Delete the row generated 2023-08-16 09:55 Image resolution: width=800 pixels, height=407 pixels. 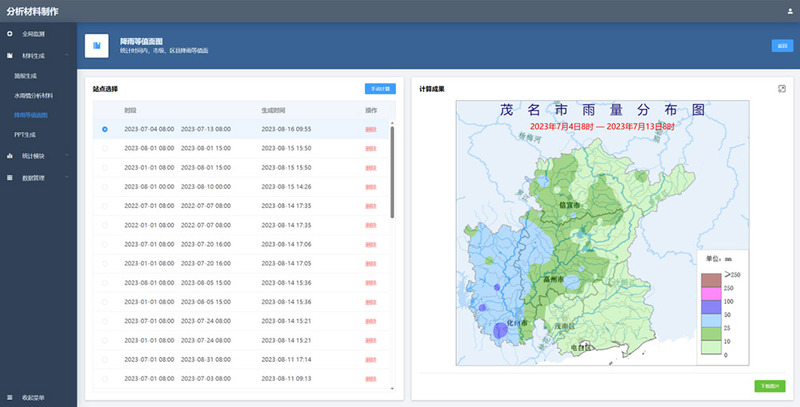371,130
